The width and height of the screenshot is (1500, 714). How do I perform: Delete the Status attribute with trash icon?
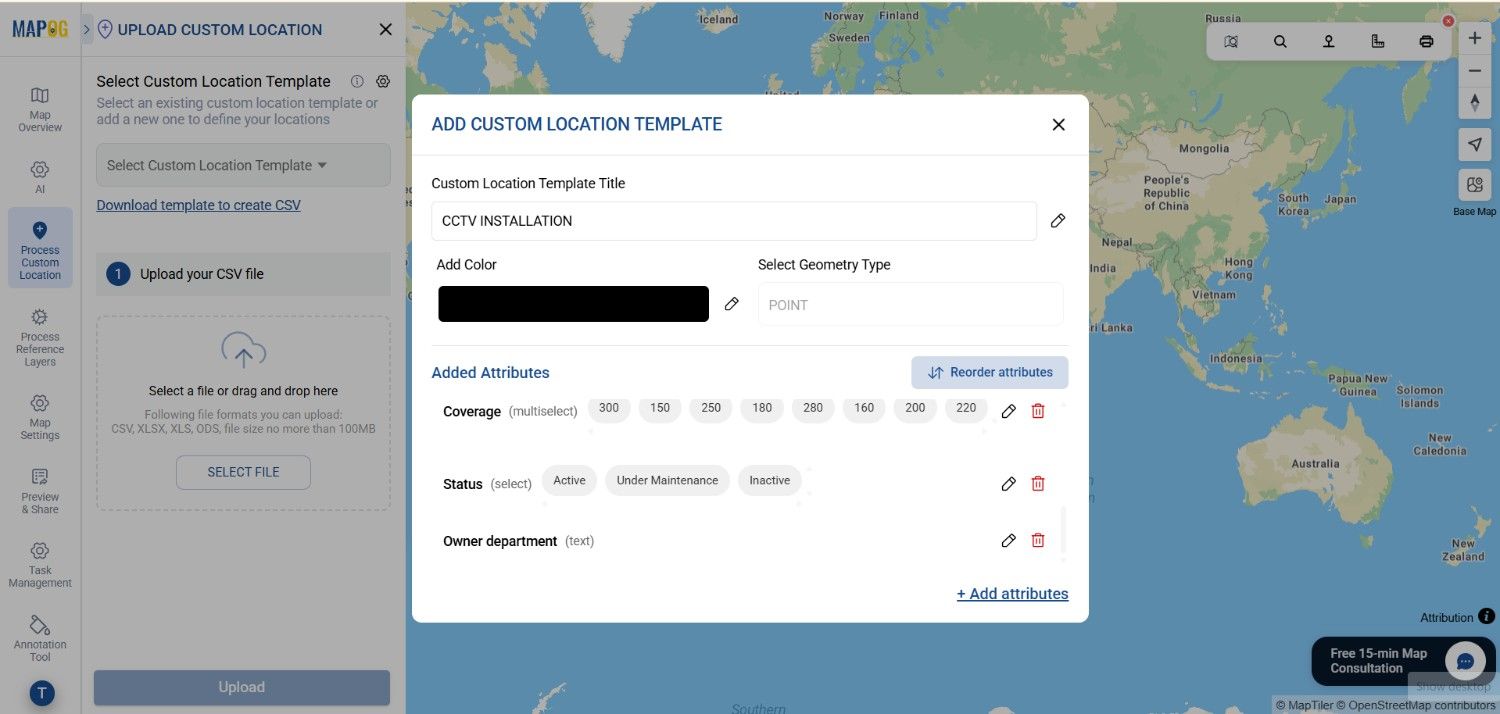1038,483
